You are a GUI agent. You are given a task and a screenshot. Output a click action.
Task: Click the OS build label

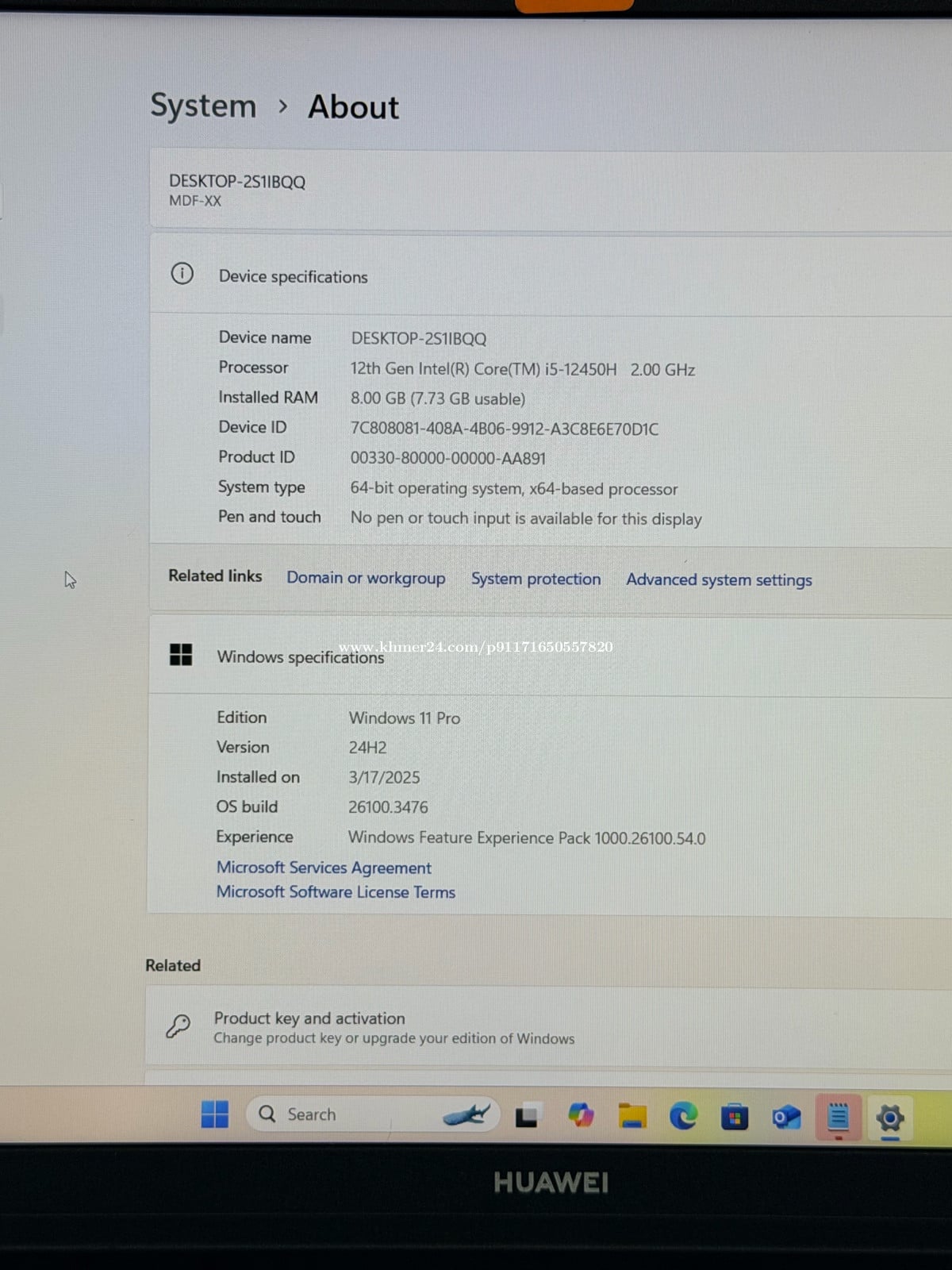coord(247,806)
